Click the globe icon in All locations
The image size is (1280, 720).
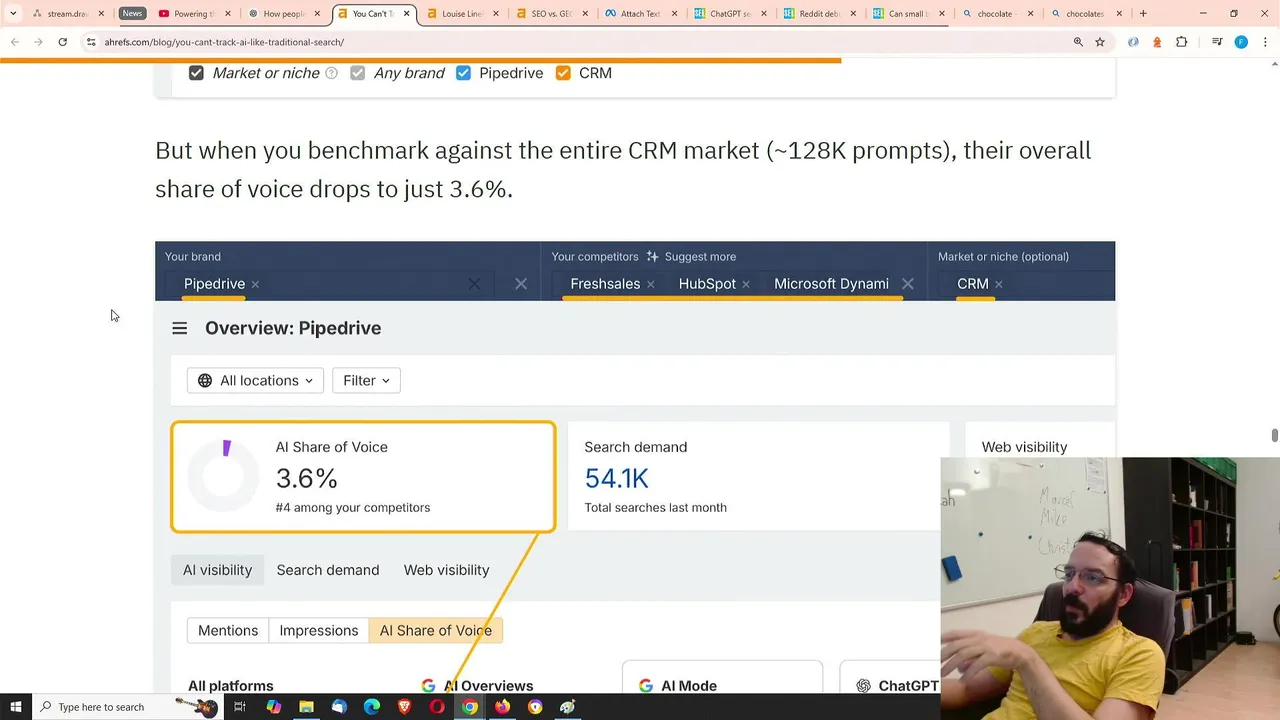(205, 380)
